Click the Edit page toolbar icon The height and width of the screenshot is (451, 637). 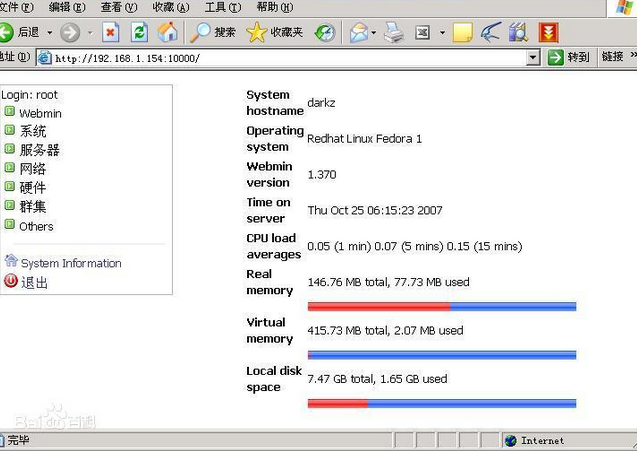point(422,33)
